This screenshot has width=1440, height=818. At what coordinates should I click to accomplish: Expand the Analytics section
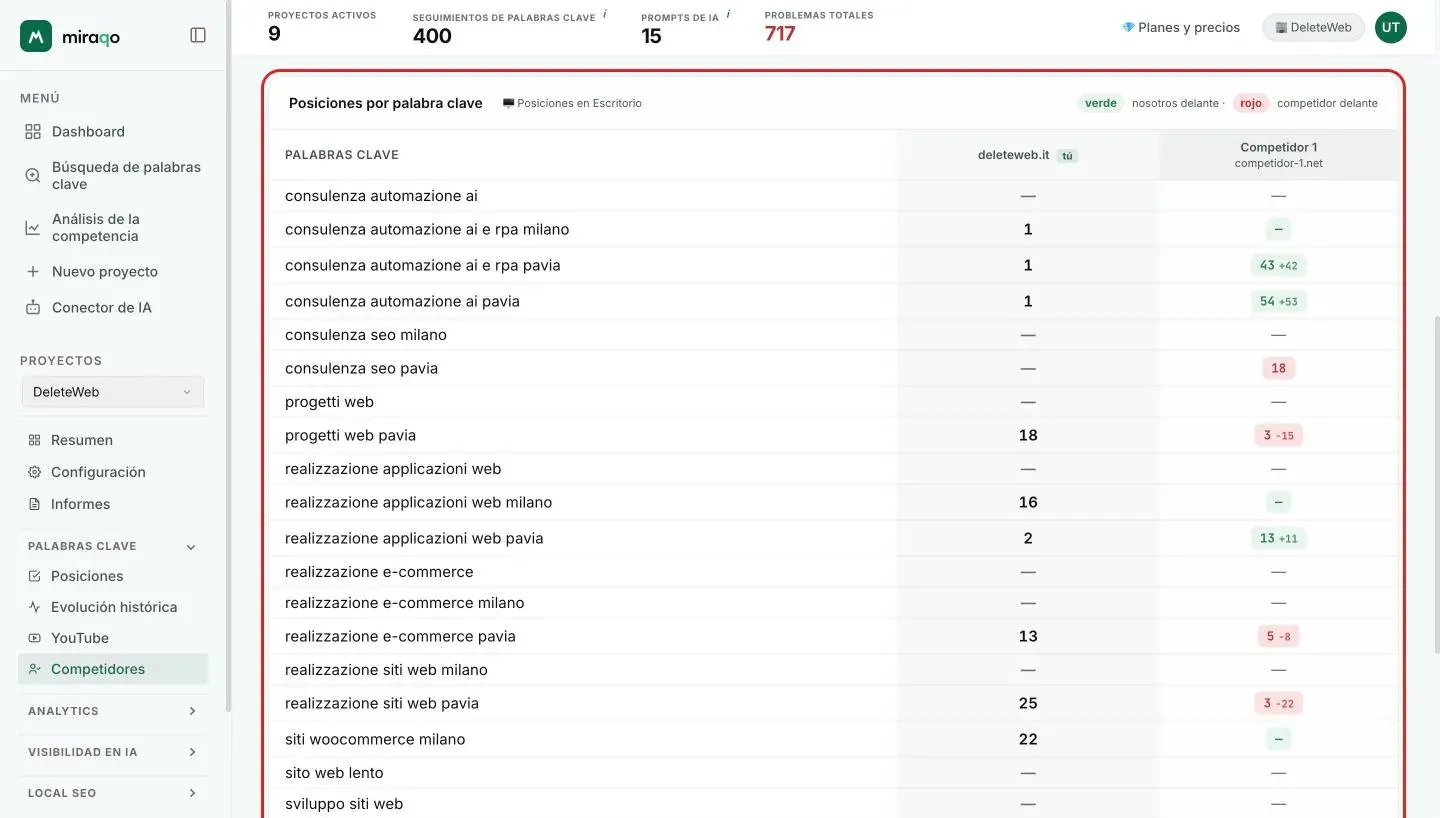[192, 711]
